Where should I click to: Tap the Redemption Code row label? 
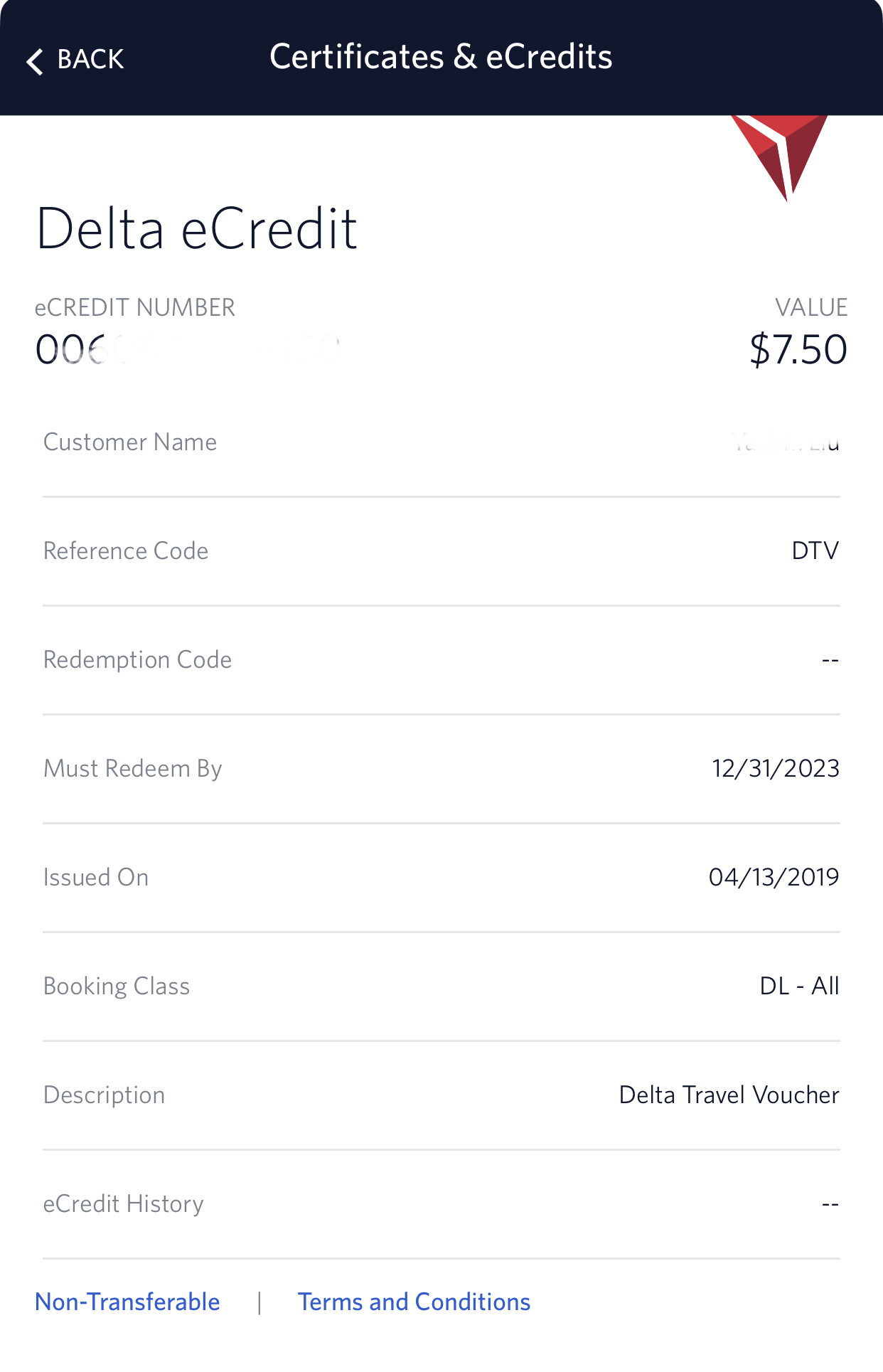coord(137,660)
